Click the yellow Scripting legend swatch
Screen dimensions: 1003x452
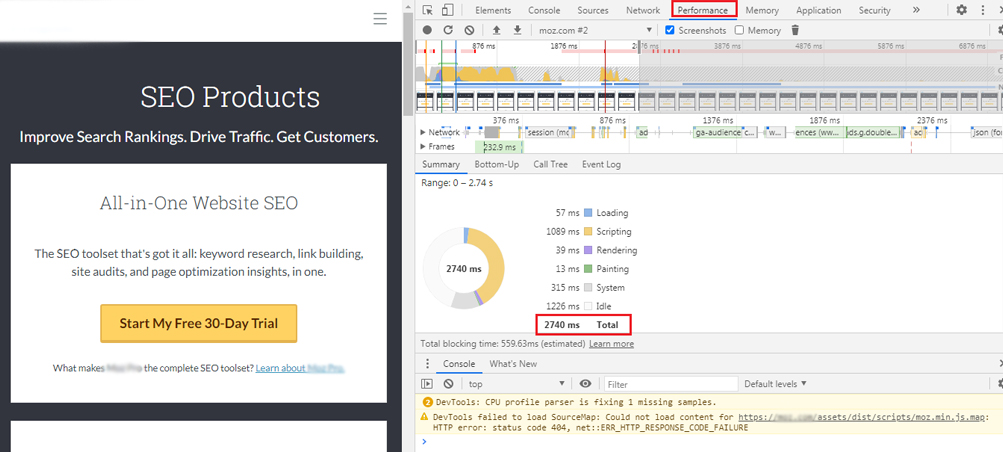click(589, 231)
